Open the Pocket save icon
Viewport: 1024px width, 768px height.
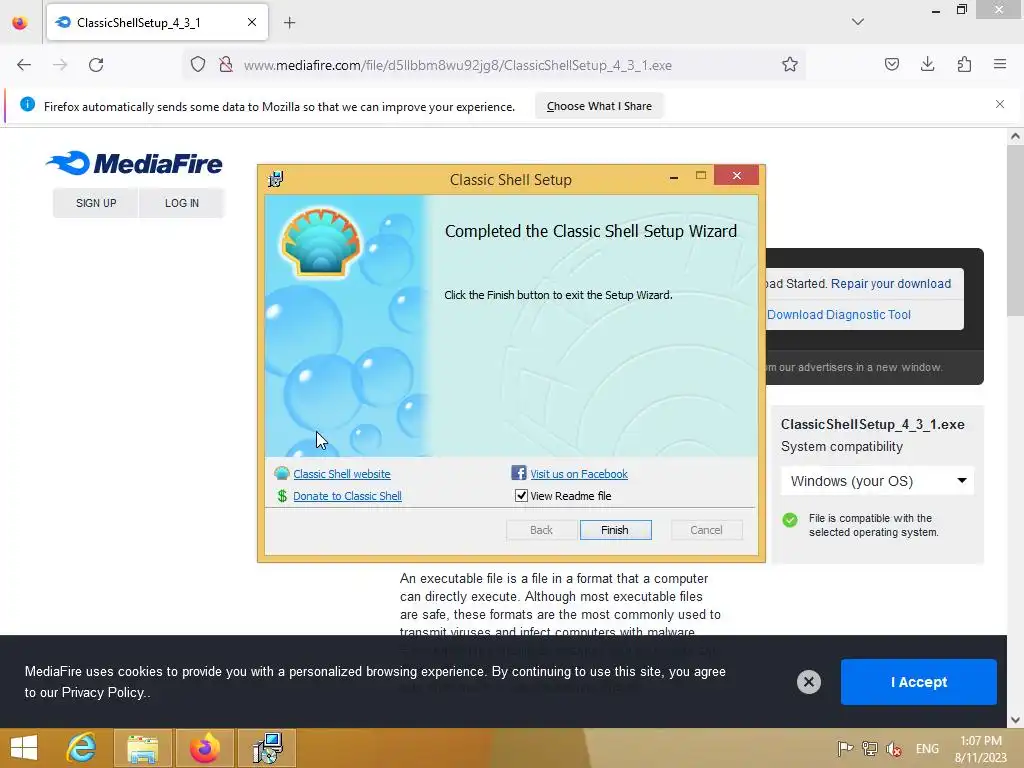(891, 64)
